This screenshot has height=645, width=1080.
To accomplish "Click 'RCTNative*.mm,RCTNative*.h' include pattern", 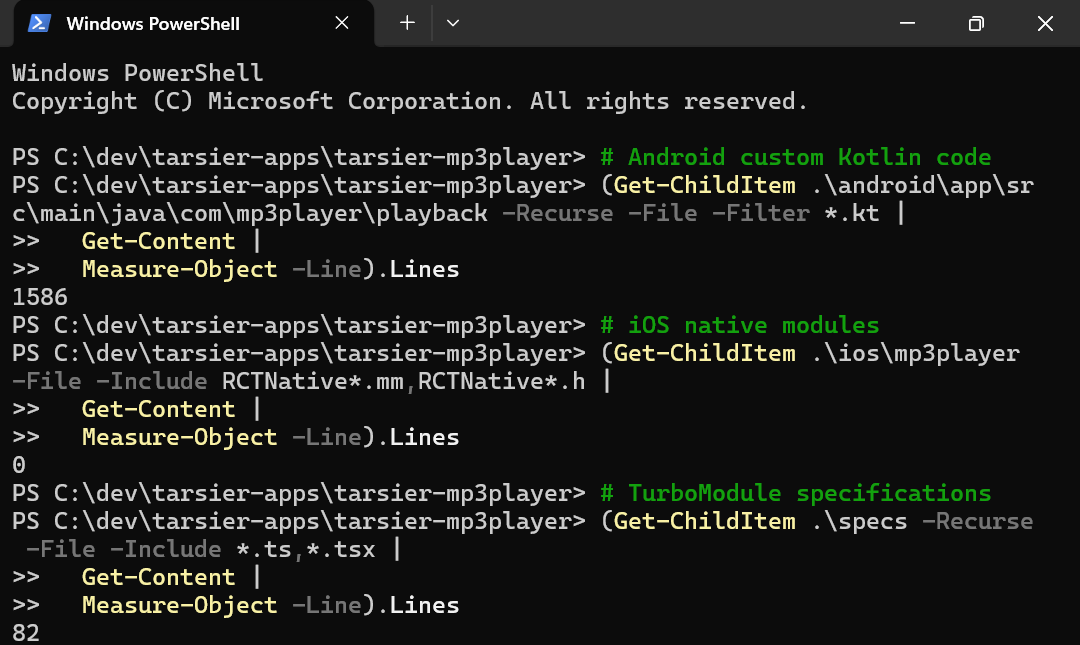I will pos(404,381).
